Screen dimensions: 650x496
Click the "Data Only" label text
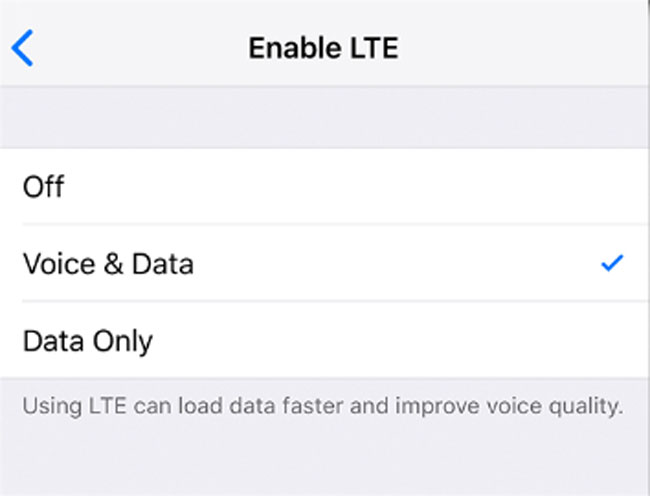coord(87,341)
